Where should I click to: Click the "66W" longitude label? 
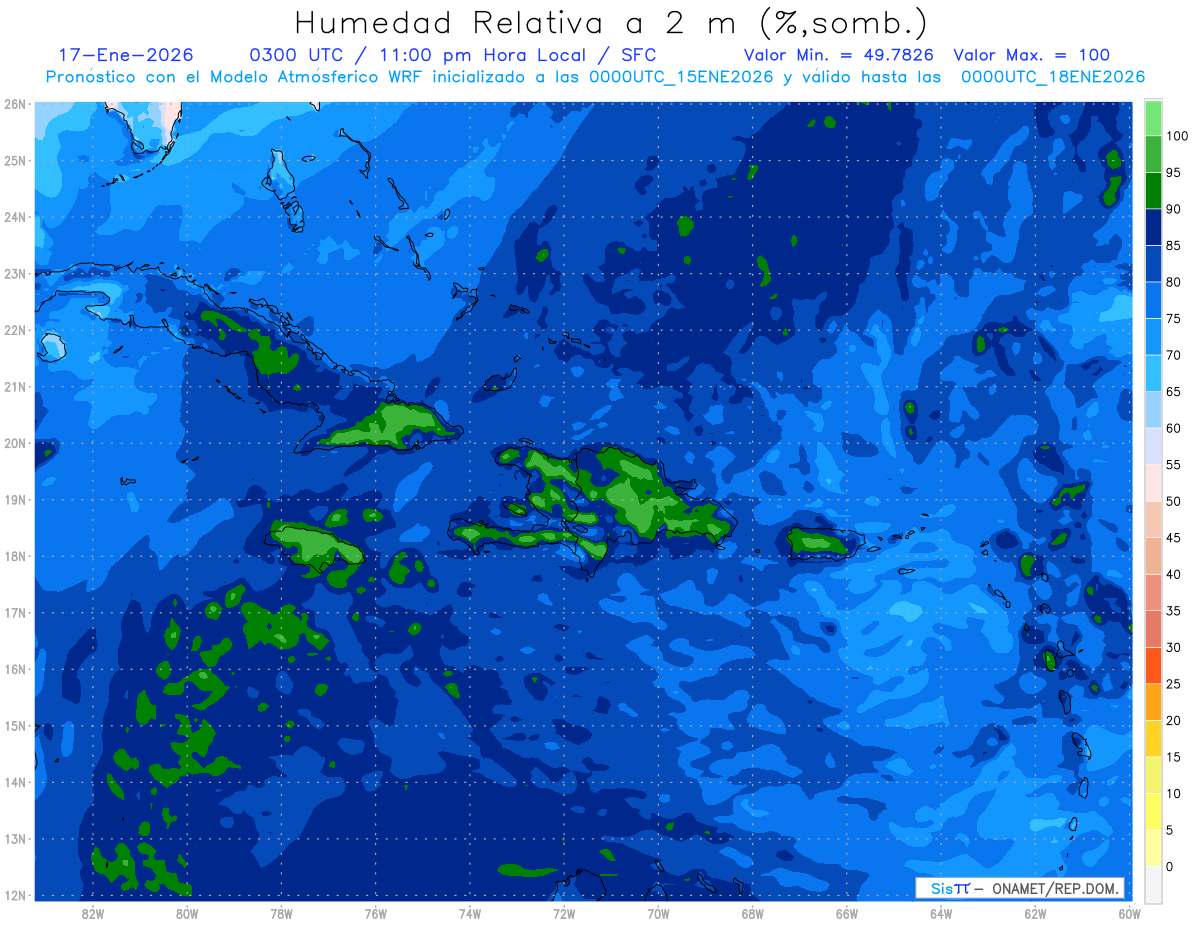(x=846, y=913)
